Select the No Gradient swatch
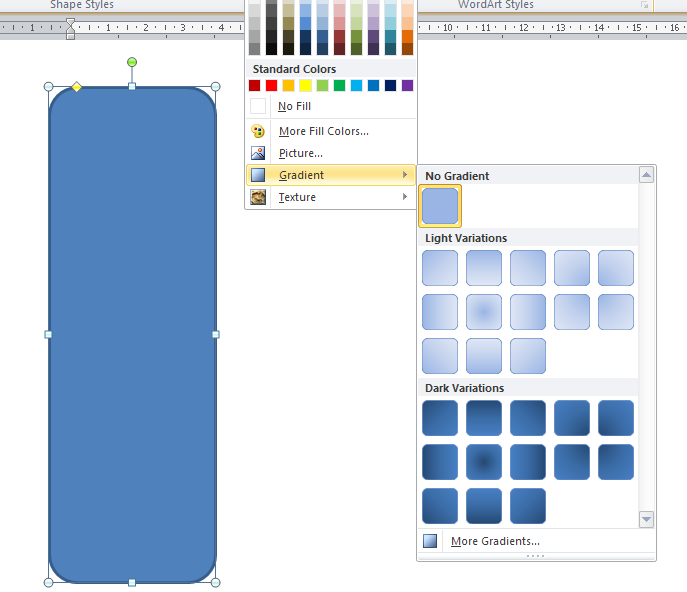687x592 pixels. pos(440,206)
